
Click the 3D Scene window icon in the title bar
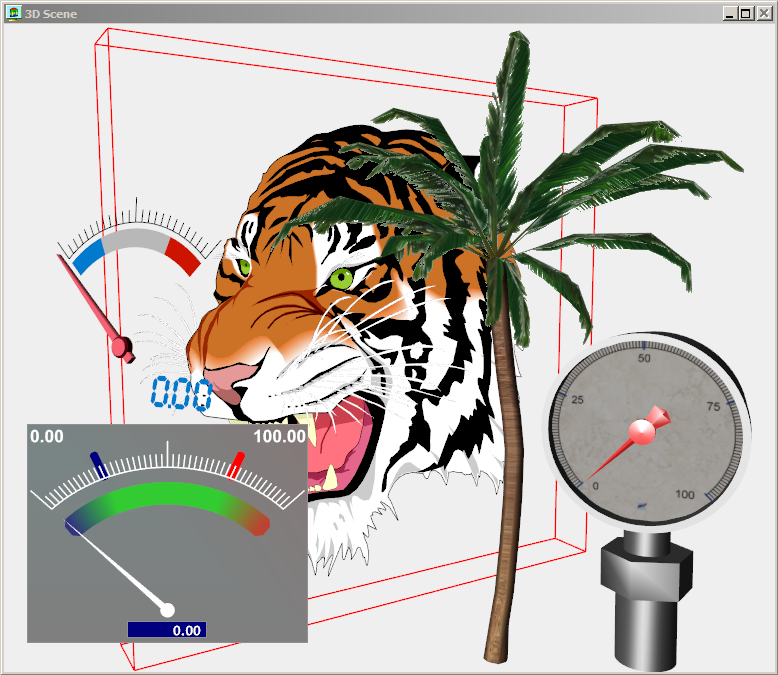(x=14, y=14)
